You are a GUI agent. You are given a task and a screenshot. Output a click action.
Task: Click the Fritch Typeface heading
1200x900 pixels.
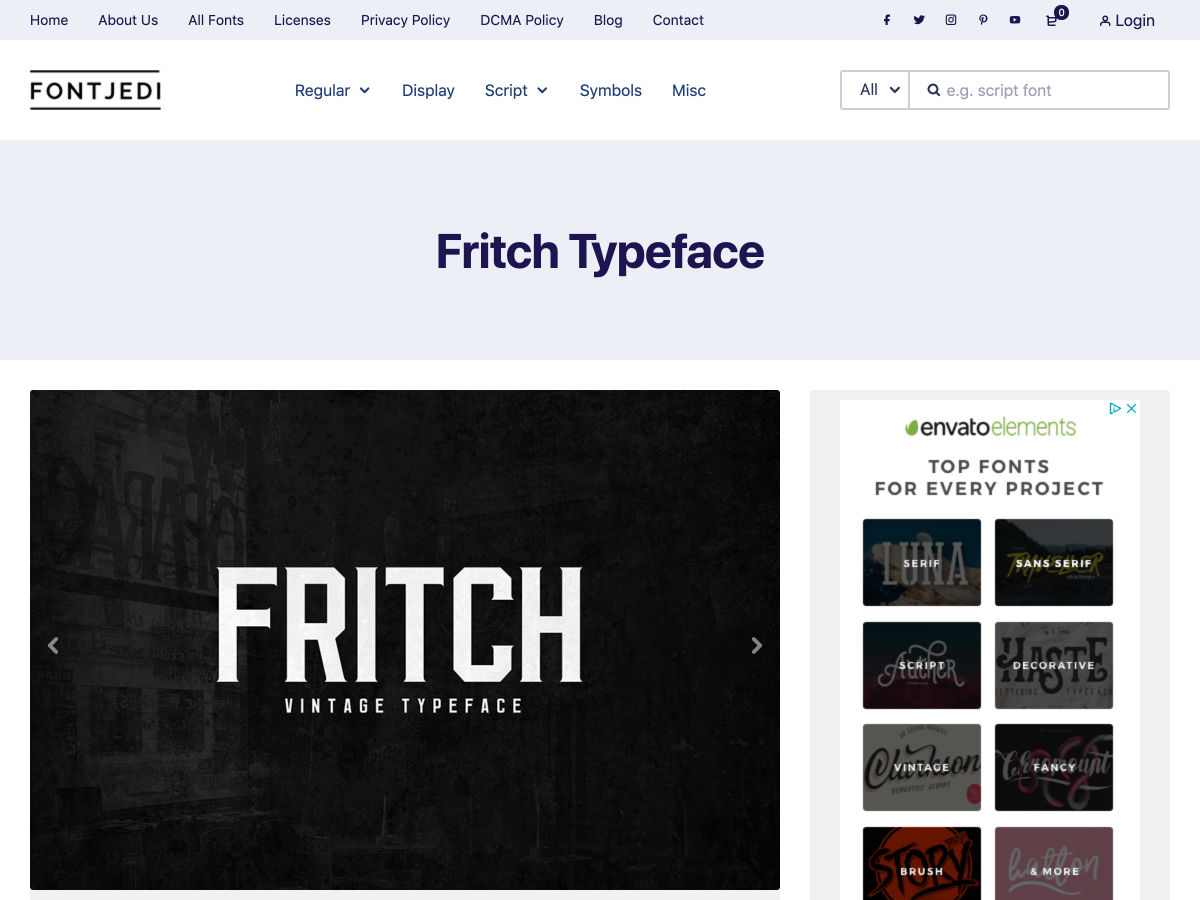pyautogui.click(x=600, y=252)
